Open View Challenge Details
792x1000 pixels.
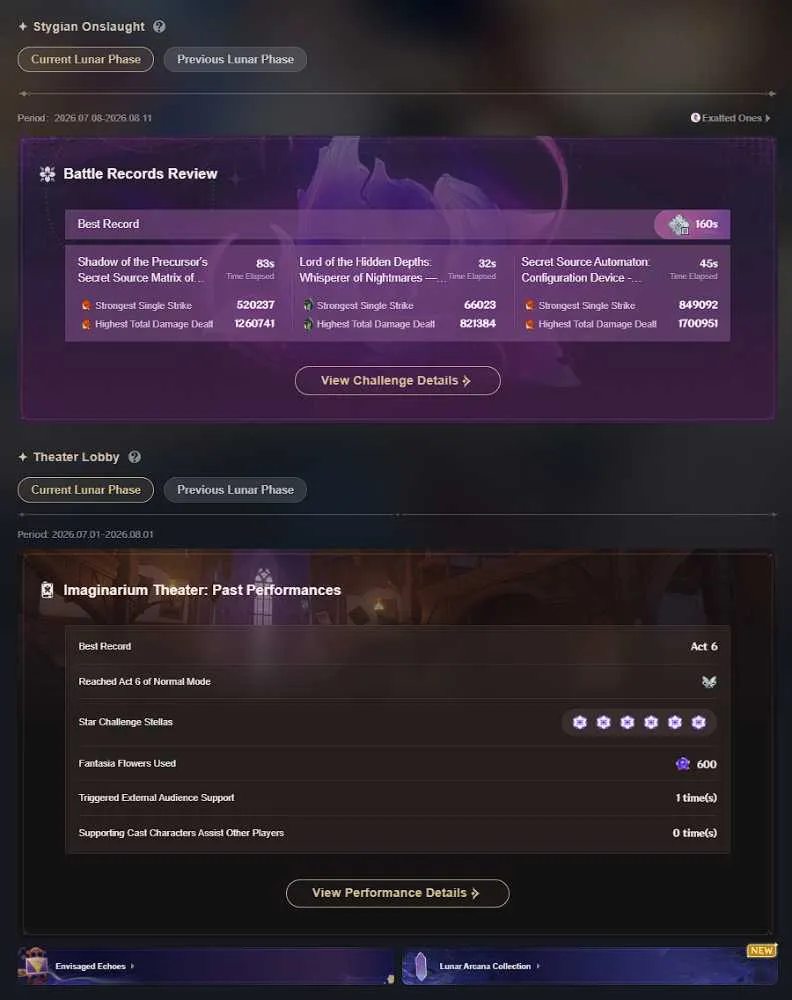397,381
